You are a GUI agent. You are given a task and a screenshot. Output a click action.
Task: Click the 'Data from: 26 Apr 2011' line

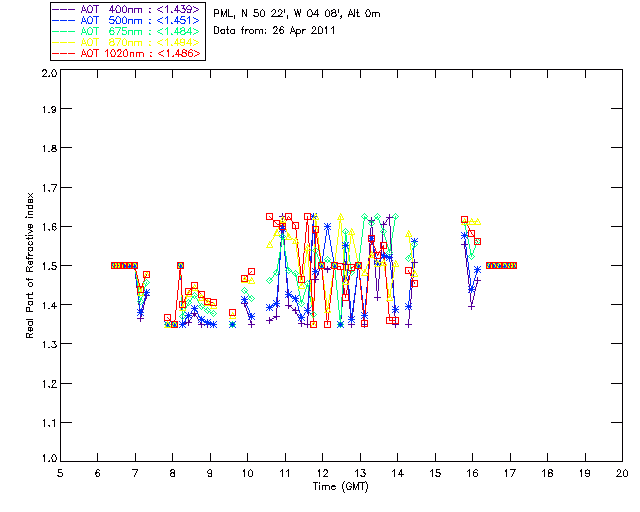pos(274,31)
